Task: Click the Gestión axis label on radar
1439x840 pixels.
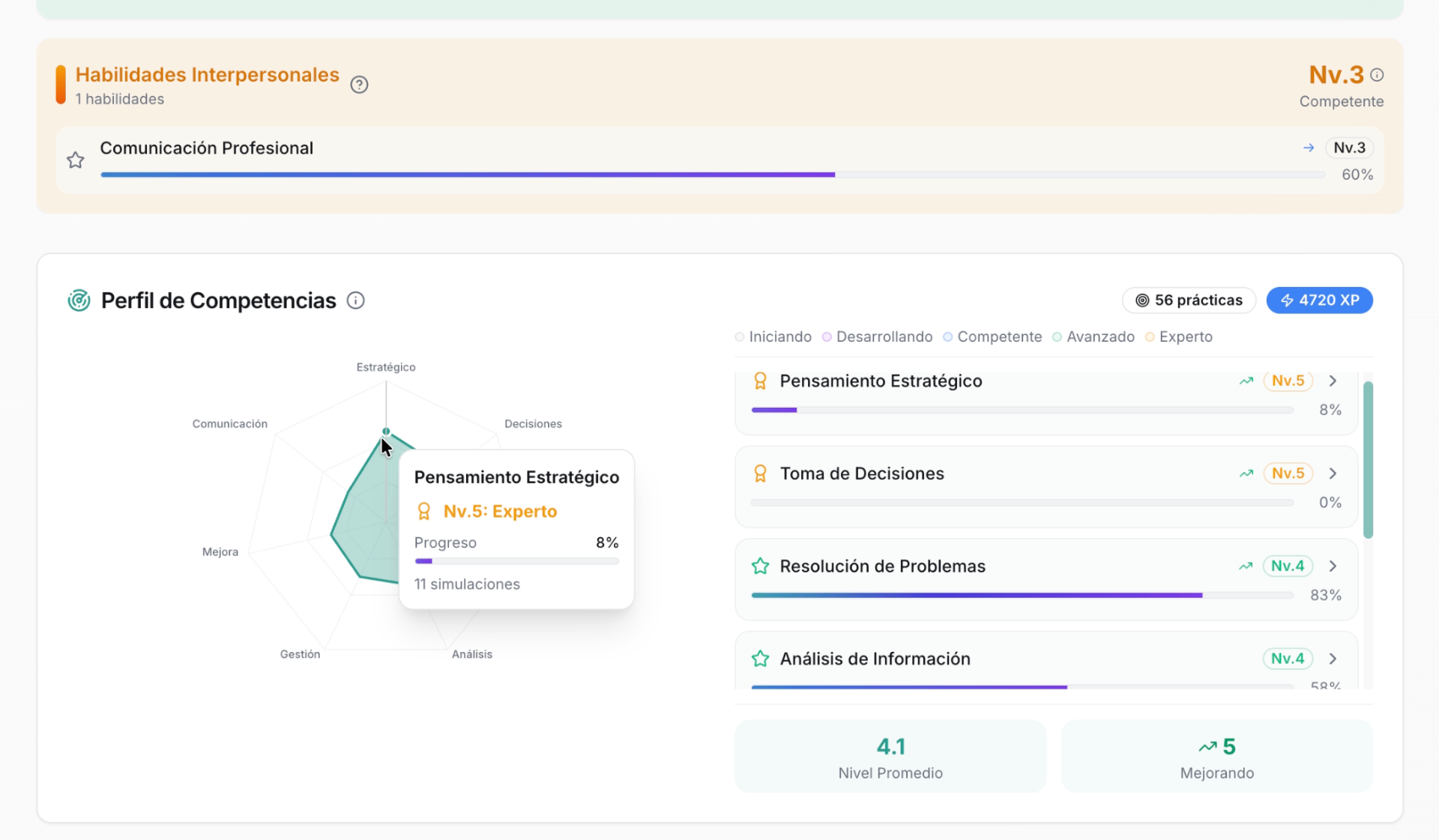Action: coord(300,654)
